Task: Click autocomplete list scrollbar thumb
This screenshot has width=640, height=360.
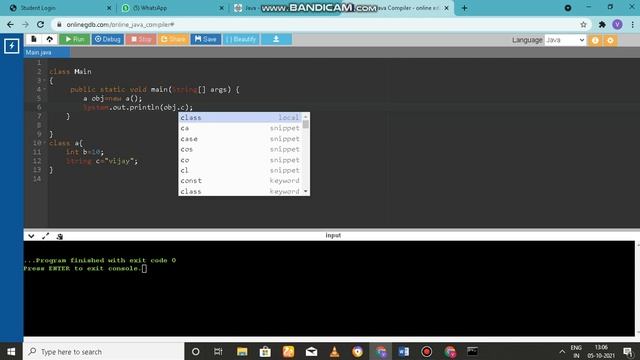Action: [x=306, y=124]
